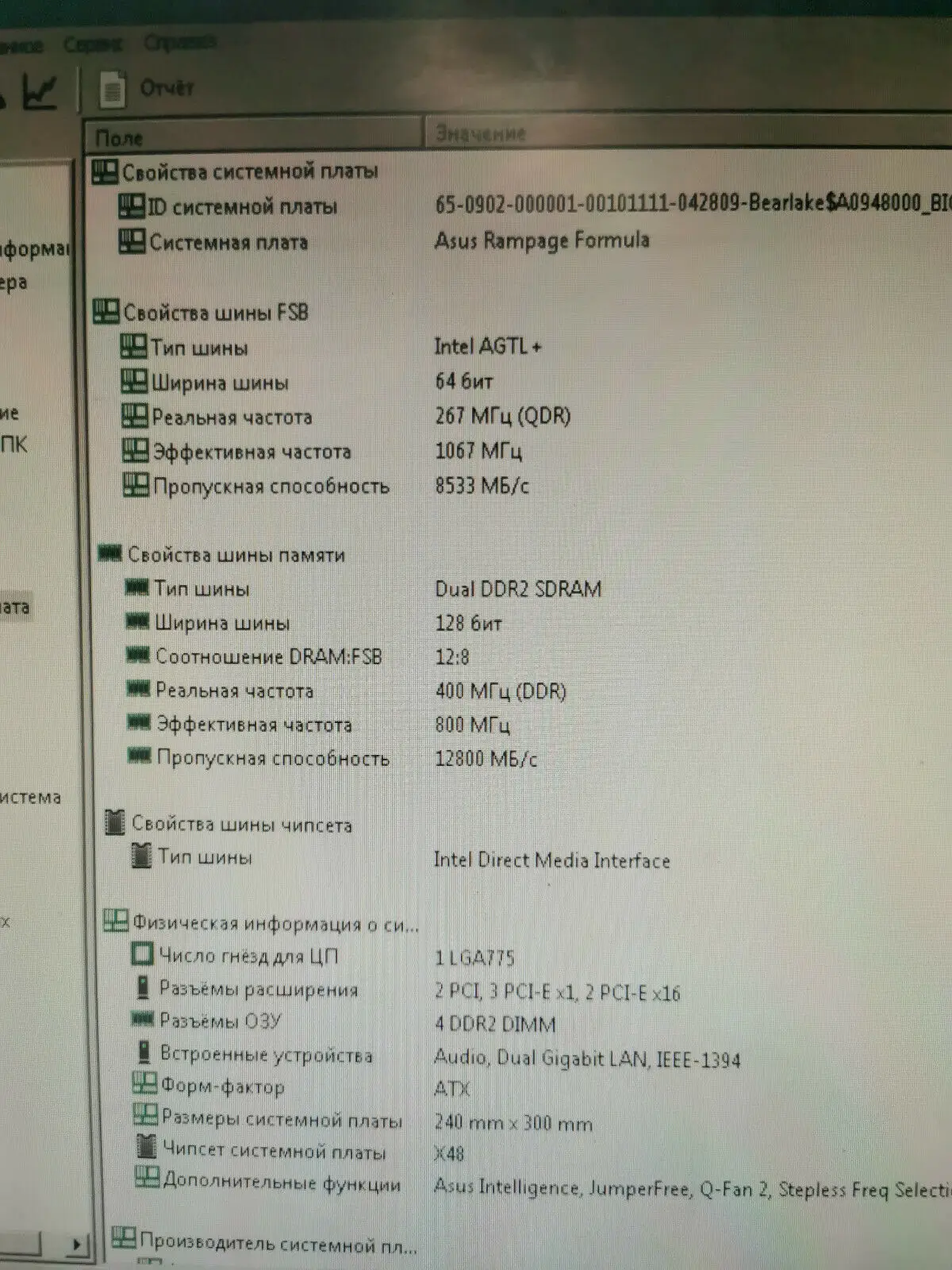
Task: Click icon of Реальная частота 267 МГц row
Action: pyautogui.click(x=135, y=416)
